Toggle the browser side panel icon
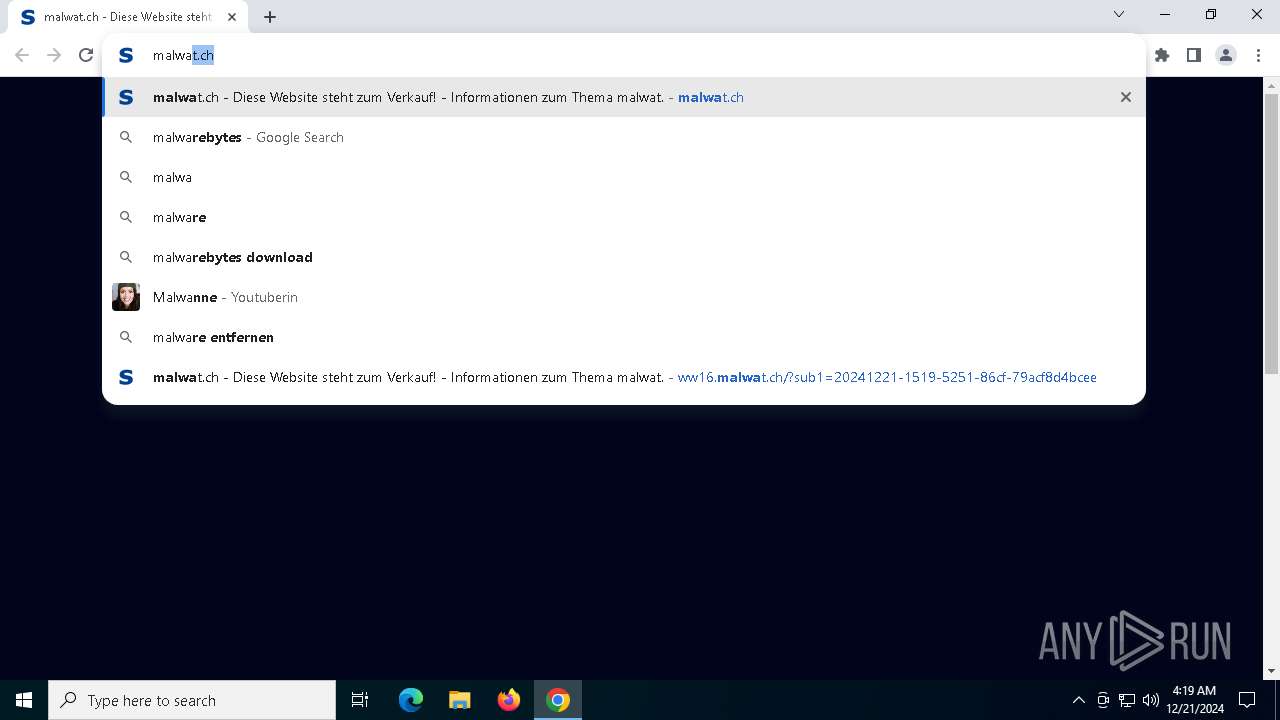This screenshot has height=720, width=1280. click(x=1194, y=55)
